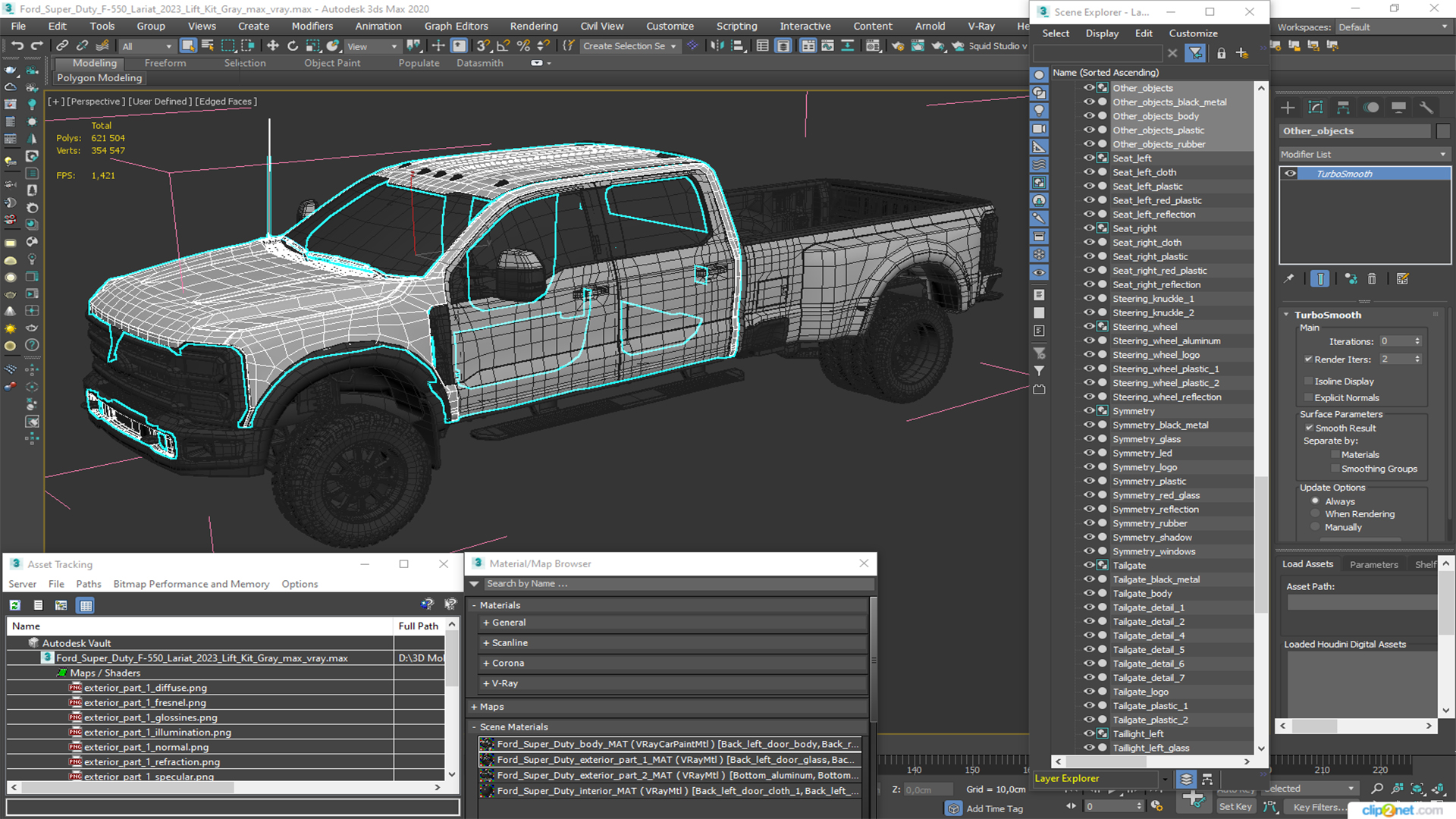Activate the Select and Move tool

(x=273, y=46)
